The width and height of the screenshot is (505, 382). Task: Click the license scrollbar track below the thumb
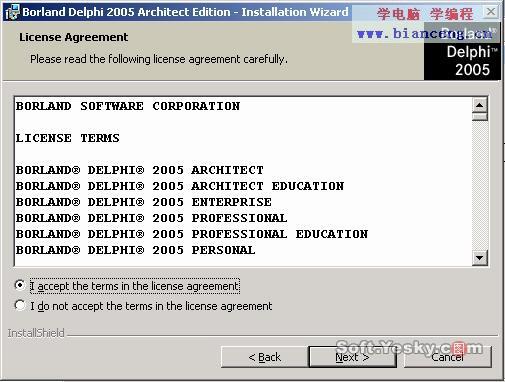(x=480, y=185)
